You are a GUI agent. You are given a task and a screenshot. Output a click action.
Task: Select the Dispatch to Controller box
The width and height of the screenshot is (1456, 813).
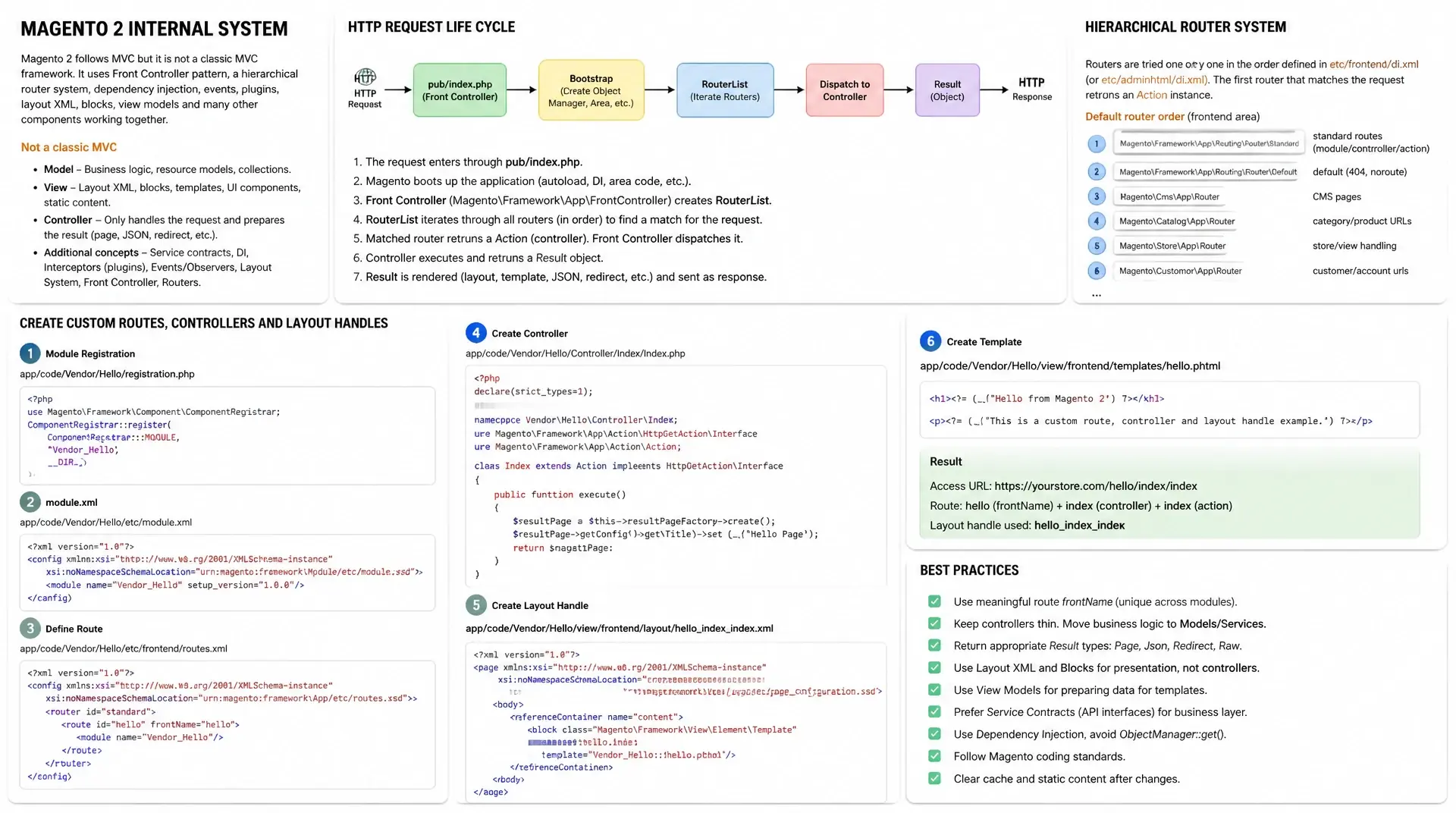pyautogui.click(x=845, y=90)
